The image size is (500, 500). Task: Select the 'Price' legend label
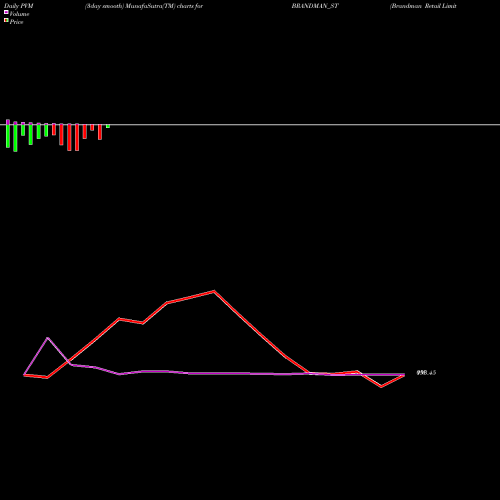click(x=16, y=22)
